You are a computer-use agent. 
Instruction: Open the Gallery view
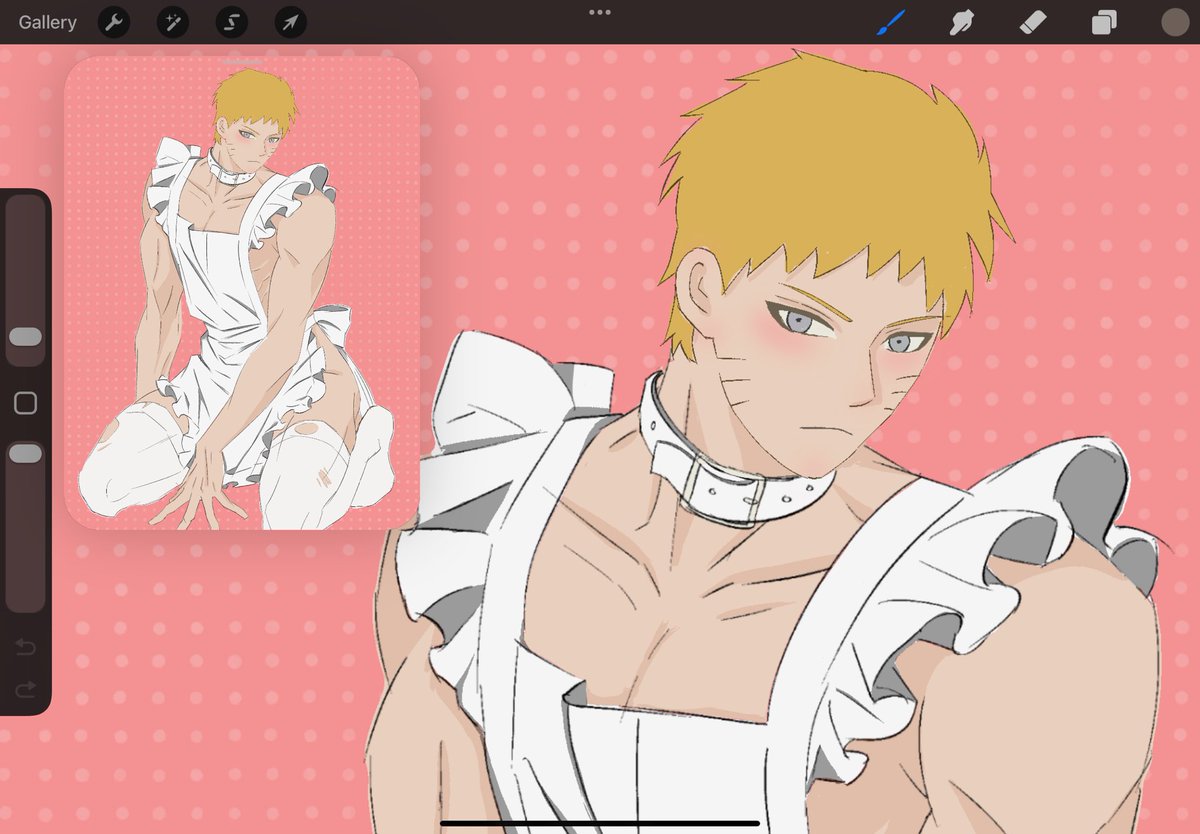[47, 22]
